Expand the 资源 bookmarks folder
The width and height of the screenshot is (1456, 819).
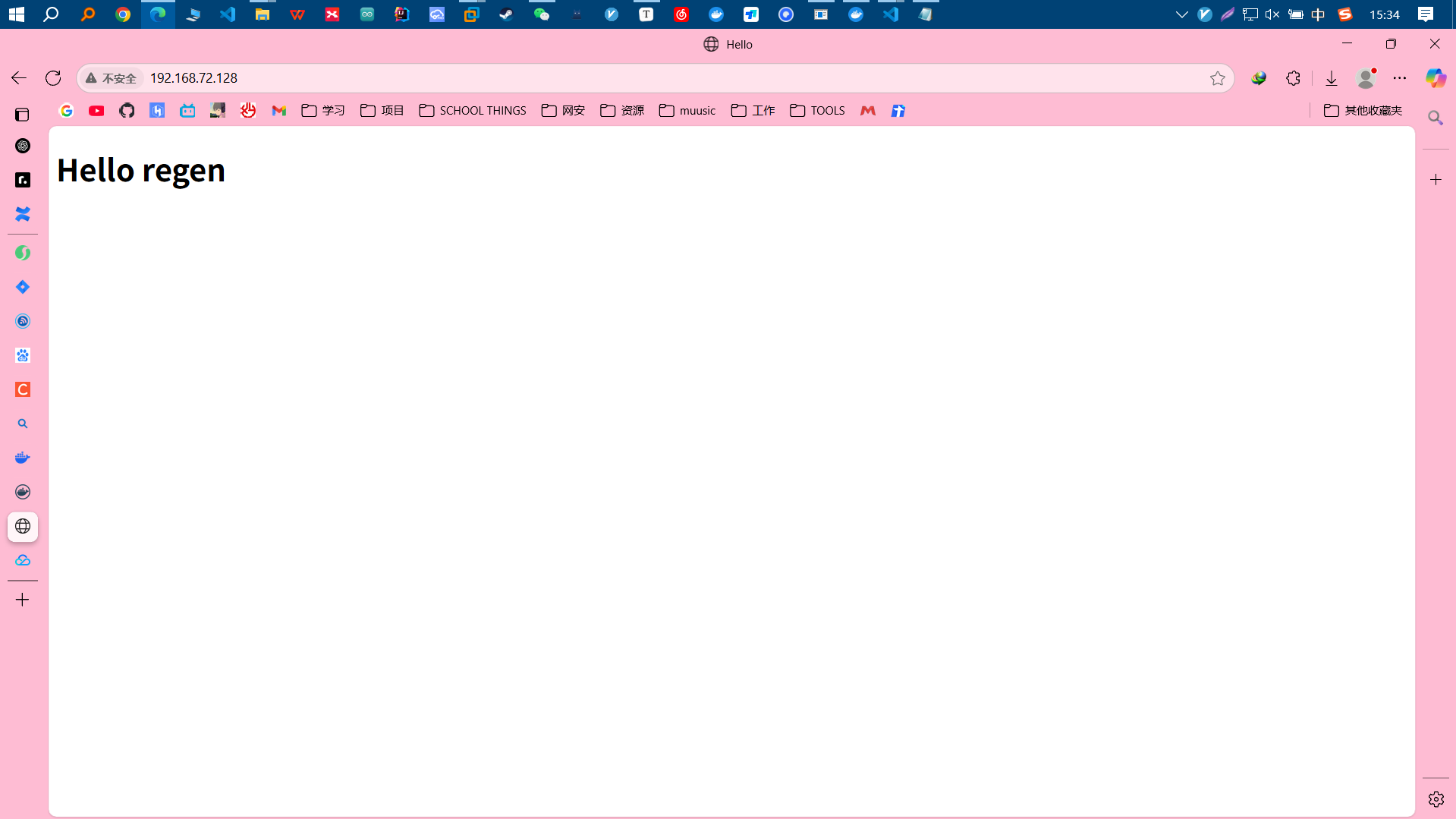[x=622, y=111]
